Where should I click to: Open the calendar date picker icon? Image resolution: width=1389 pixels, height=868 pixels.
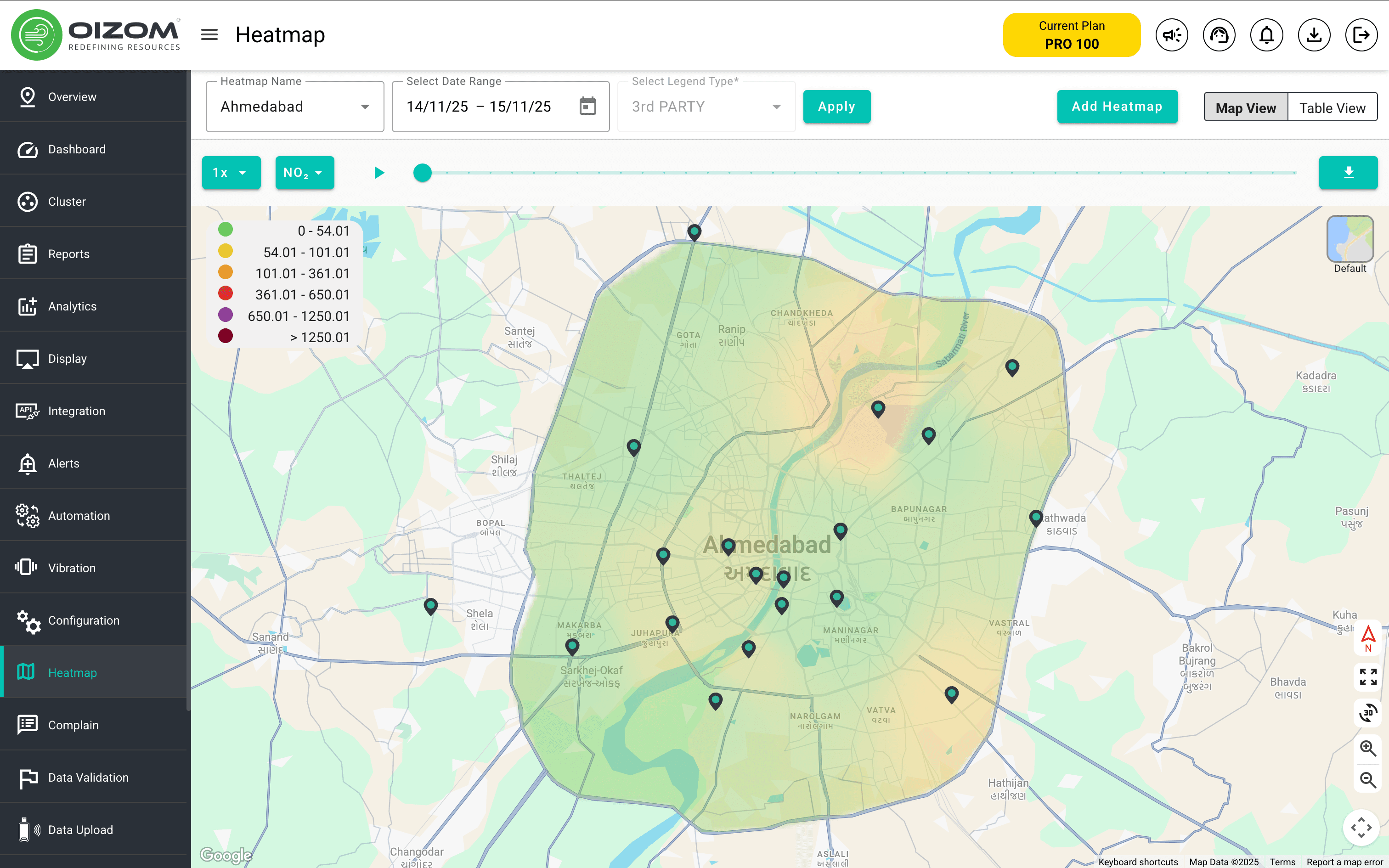tap(588, 106)
